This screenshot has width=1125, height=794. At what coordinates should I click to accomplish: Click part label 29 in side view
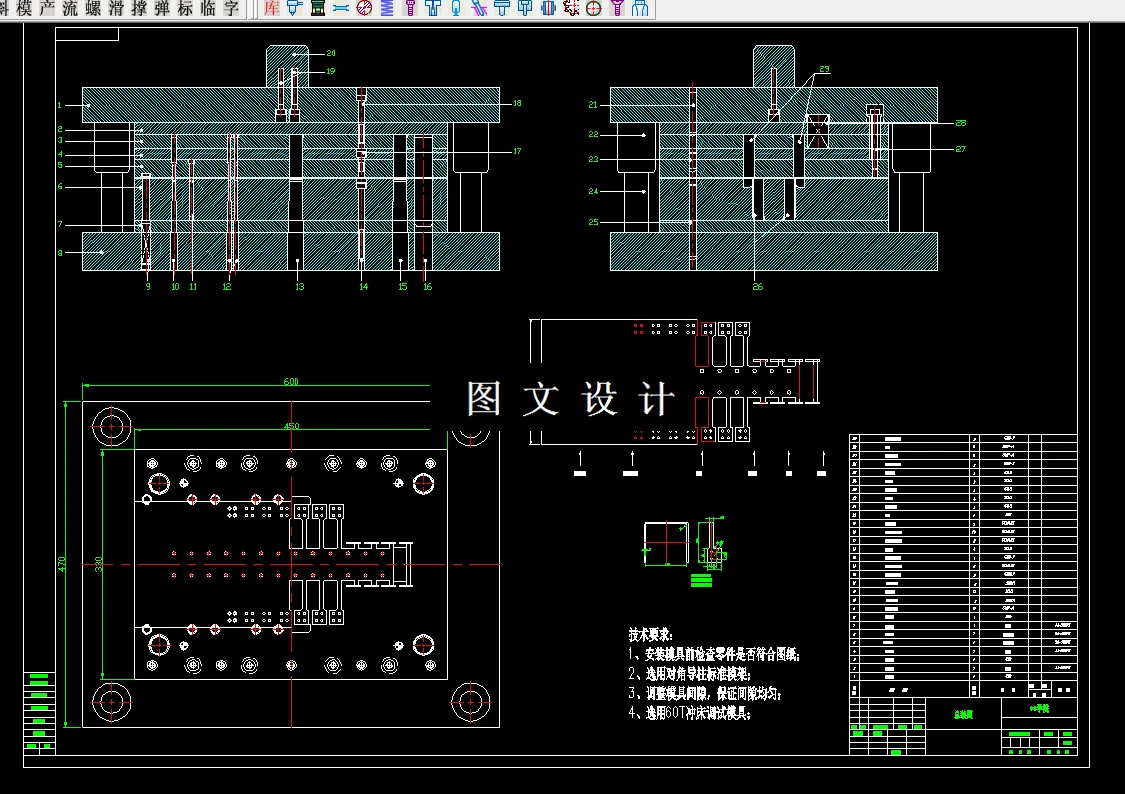pyautogui.click(x=824, y=70)
